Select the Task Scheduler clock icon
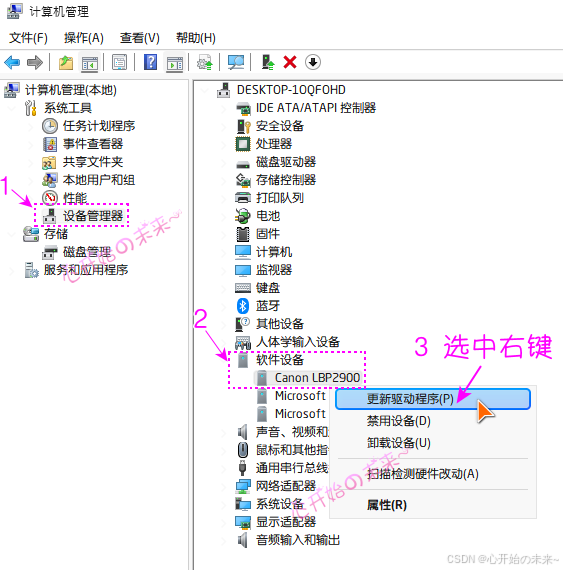 click(49, 126)
